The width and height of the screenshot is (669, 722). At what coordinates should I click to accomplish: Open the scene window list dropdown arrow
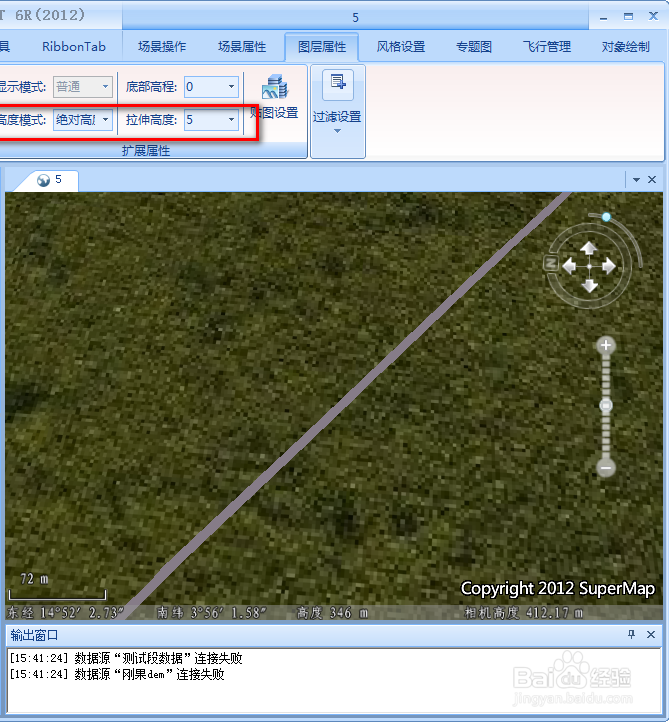coord(636,180)
